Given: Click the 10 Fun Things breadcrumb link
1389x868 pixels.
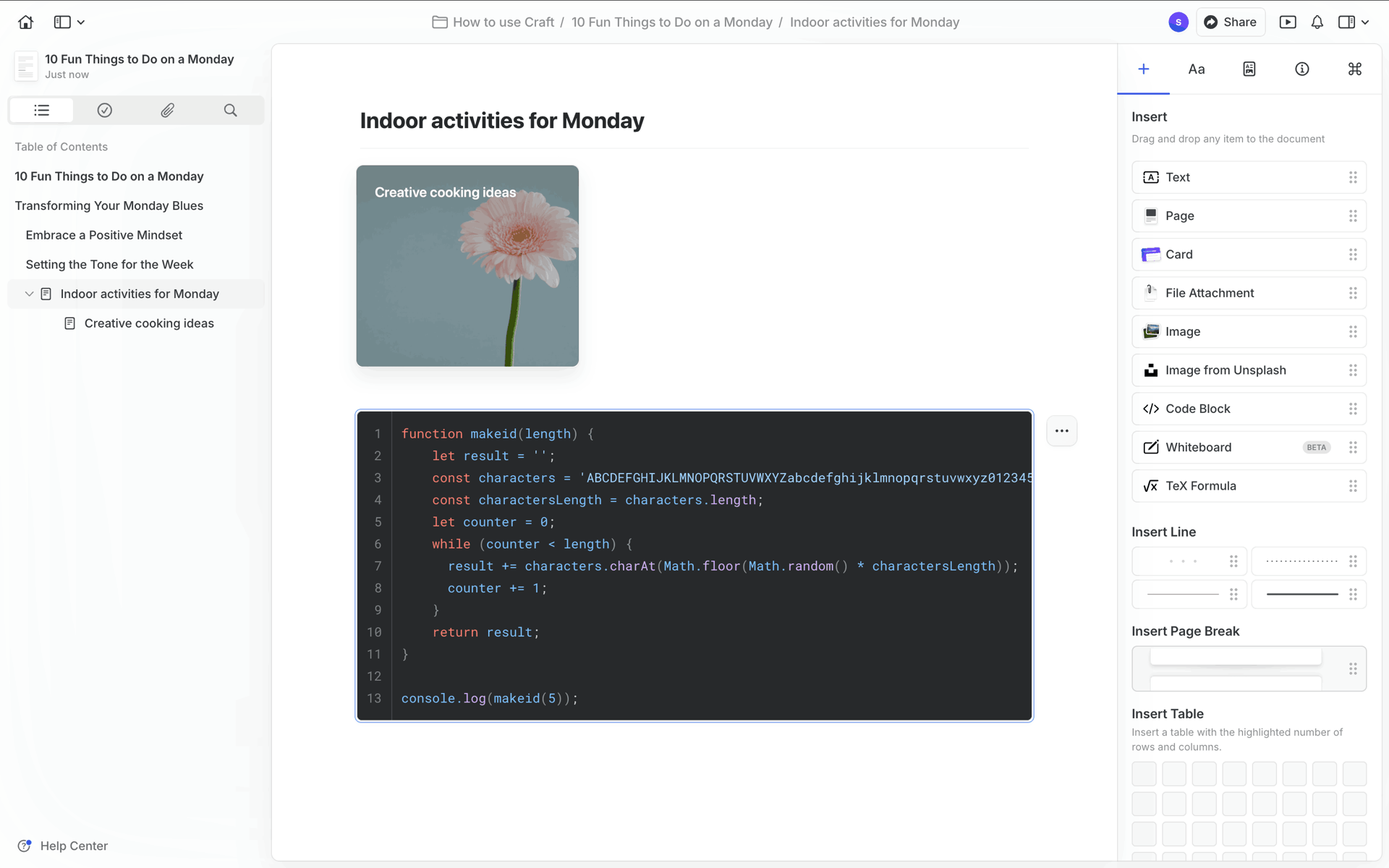Looking at the screenshot, I should point(671,22).
